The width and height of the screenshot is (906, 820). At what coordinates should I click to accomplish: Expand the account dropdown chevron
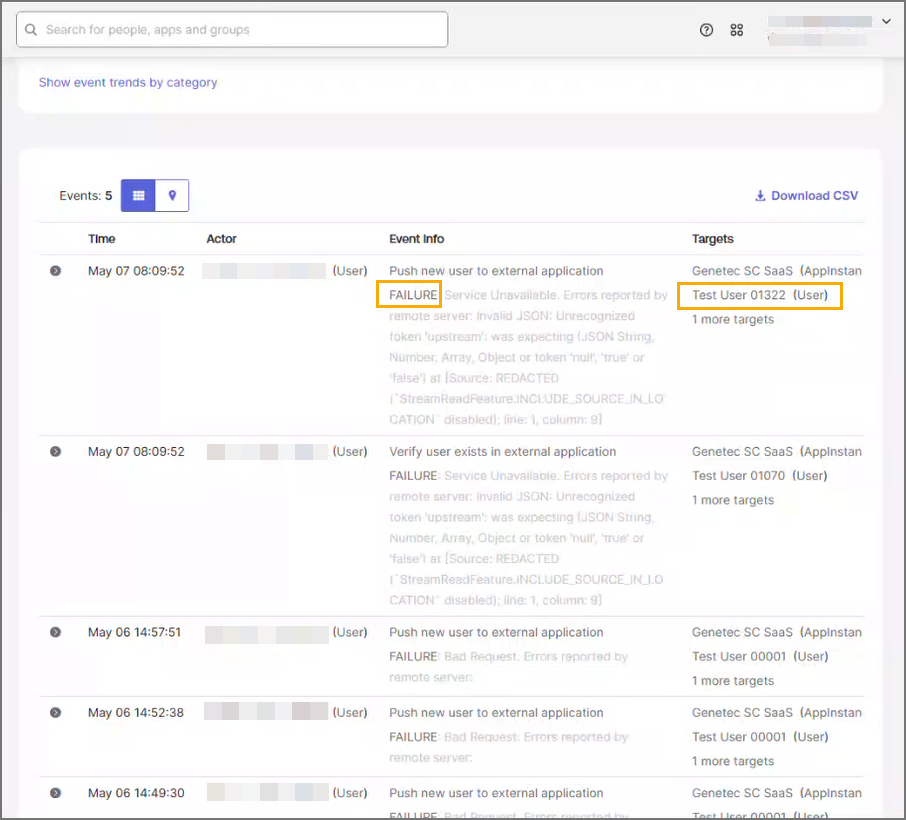click(x=886, y=21)
